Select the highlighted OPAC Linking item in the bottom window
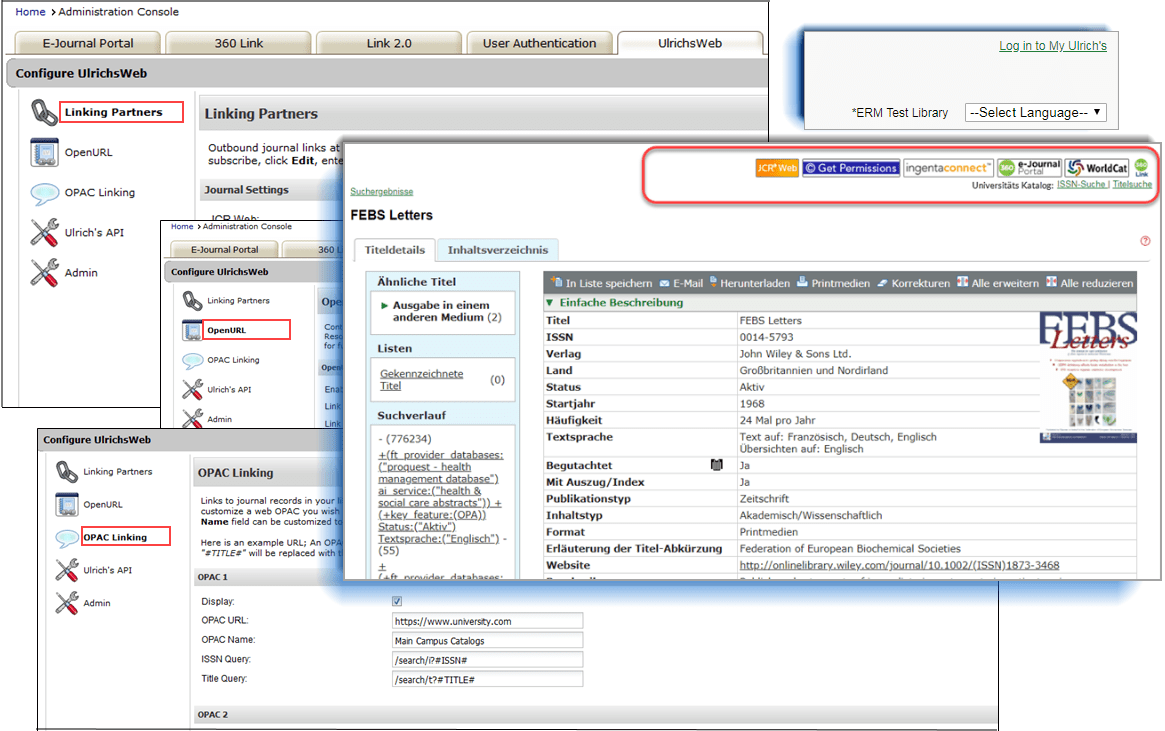 pyautogui.click(x=115, y=537)
